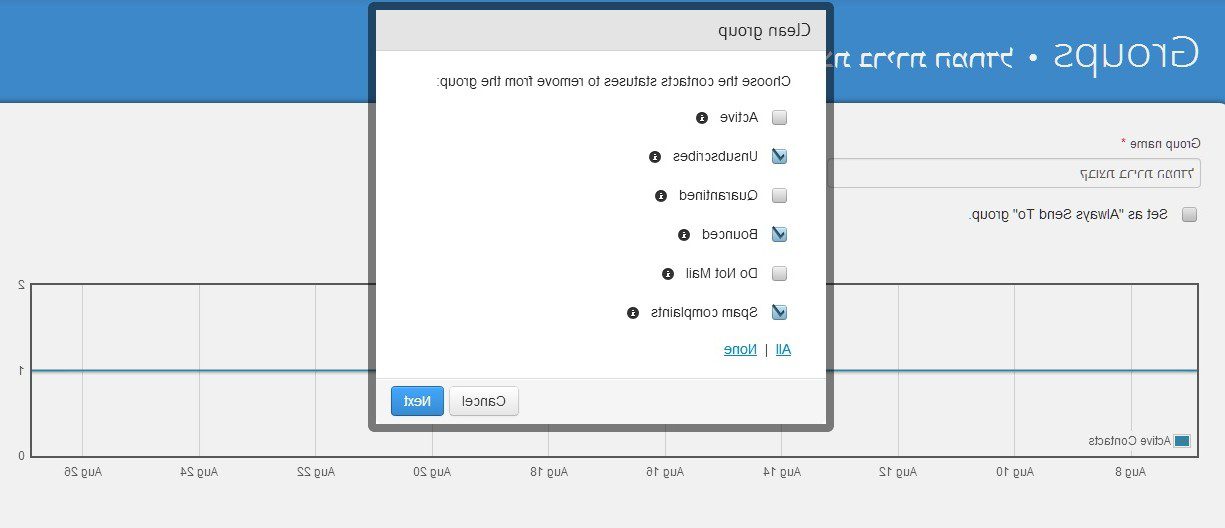
Task: Click the info icon next to Active
Action: tap(702, 117)
